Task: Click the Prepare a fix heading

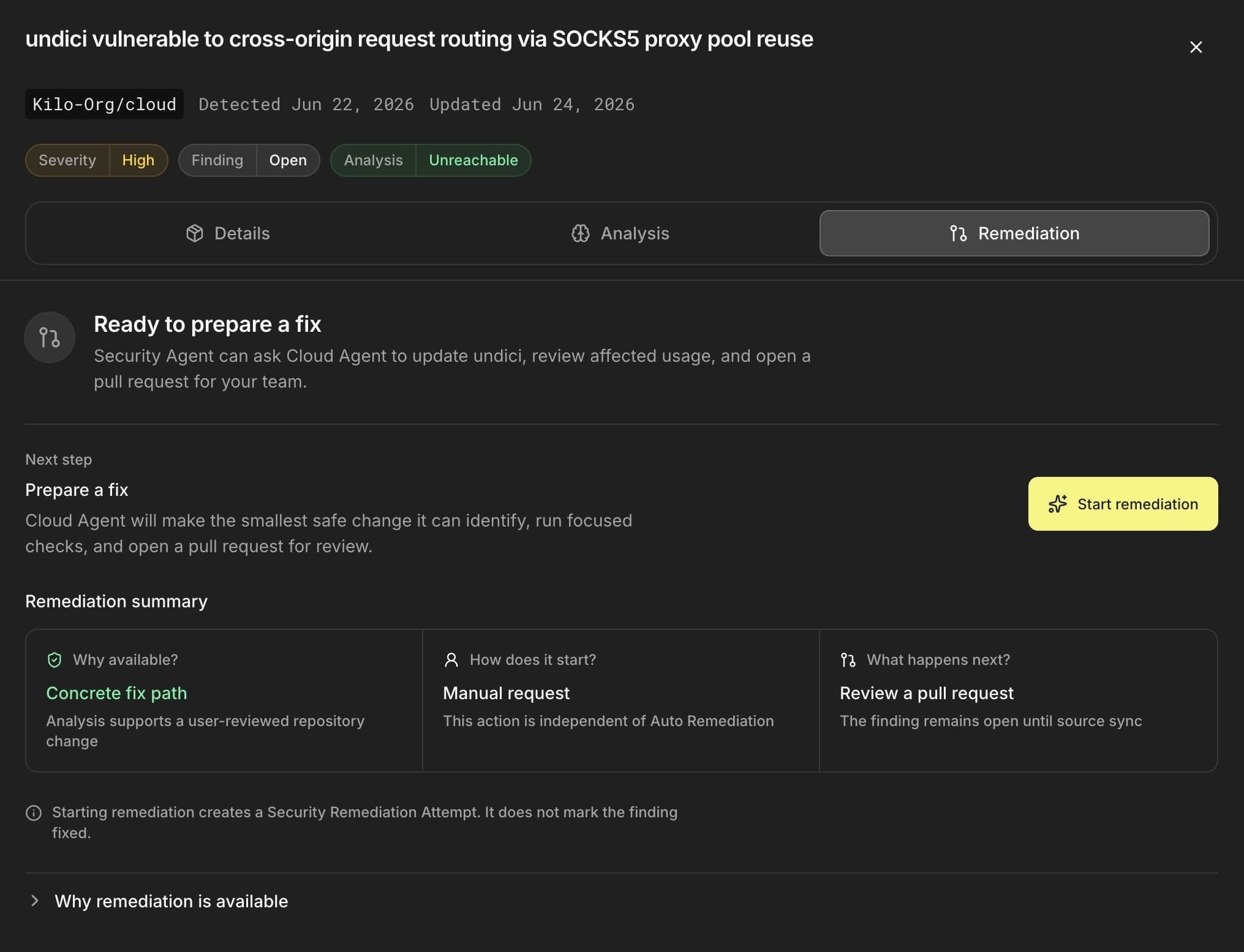Action: [77, 490]
